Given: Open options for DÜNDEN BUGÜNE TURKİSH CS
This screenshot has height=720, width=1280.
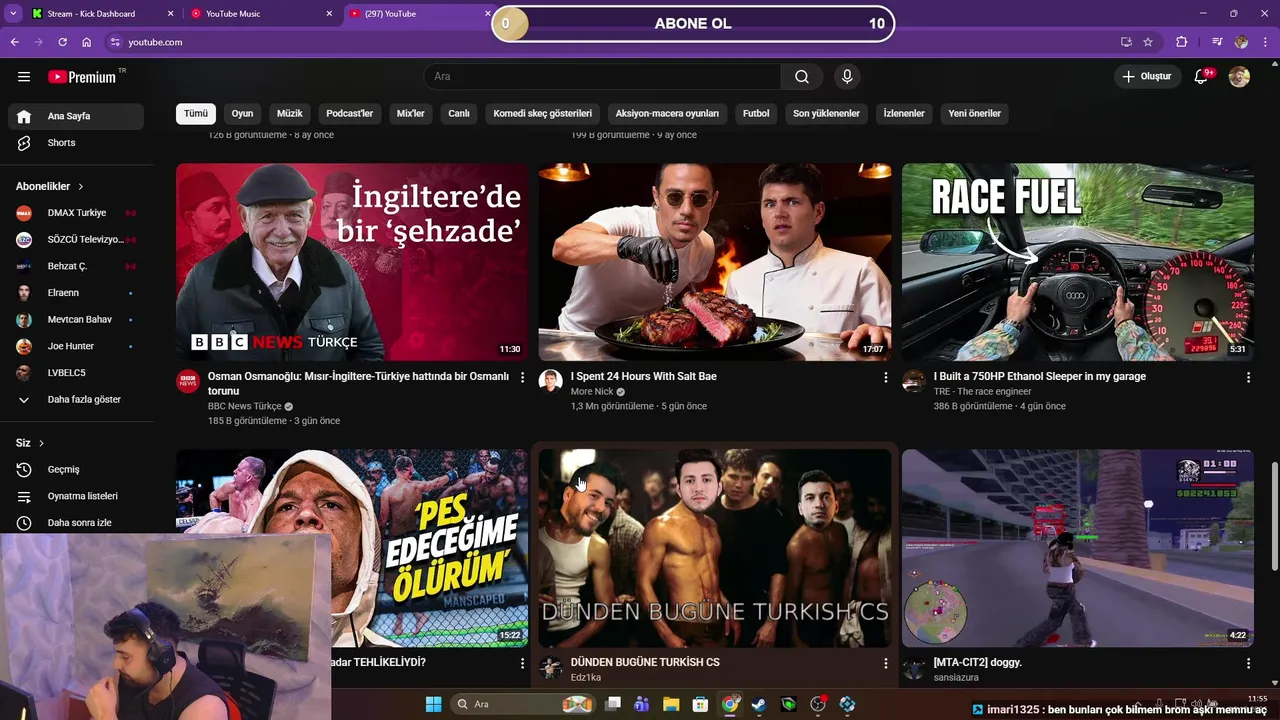Looking at the screenshot, I should tap(885, 664).
